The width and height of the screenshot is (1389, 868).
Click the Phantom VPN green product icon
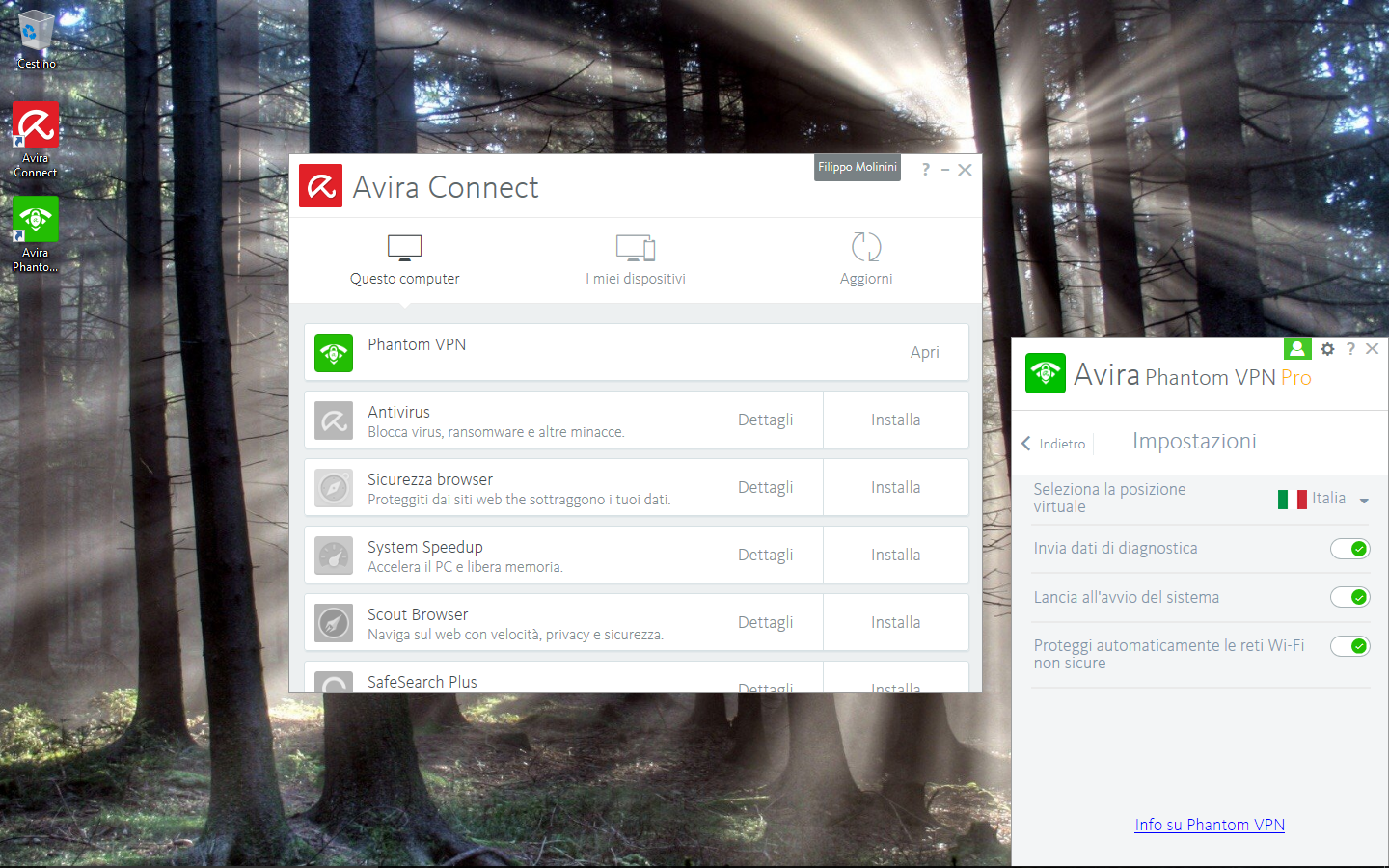click(334, 353)
